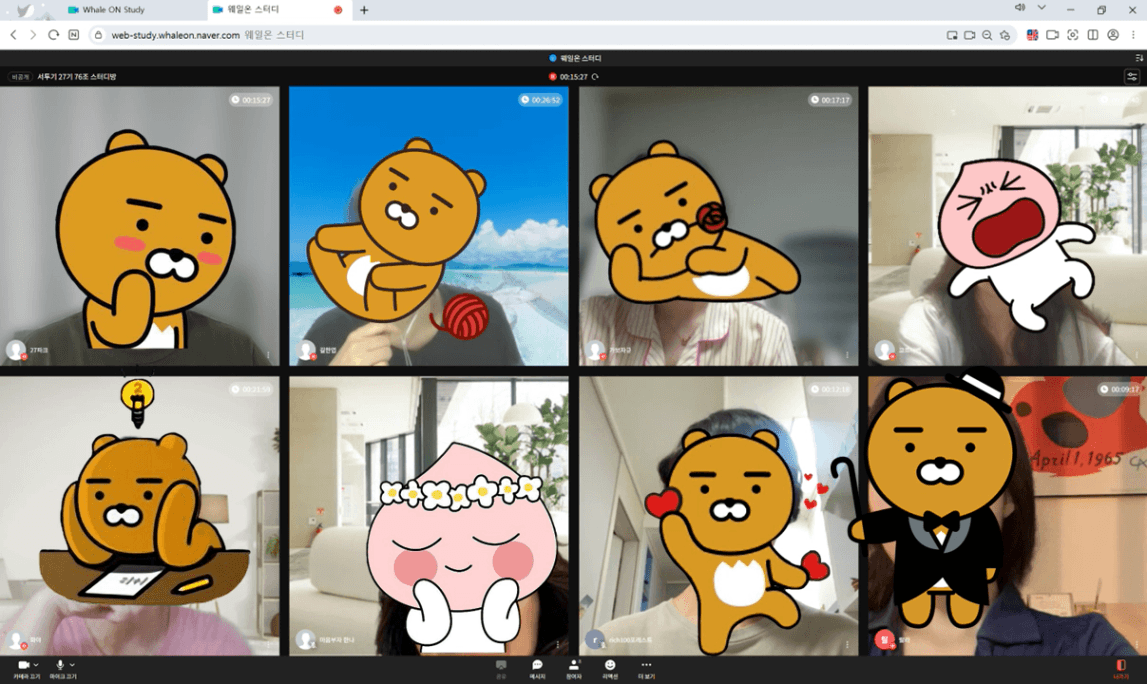This screenshot has height=684, width=1147.
Task: Open the participants list
Action: (x=574, y=668)
